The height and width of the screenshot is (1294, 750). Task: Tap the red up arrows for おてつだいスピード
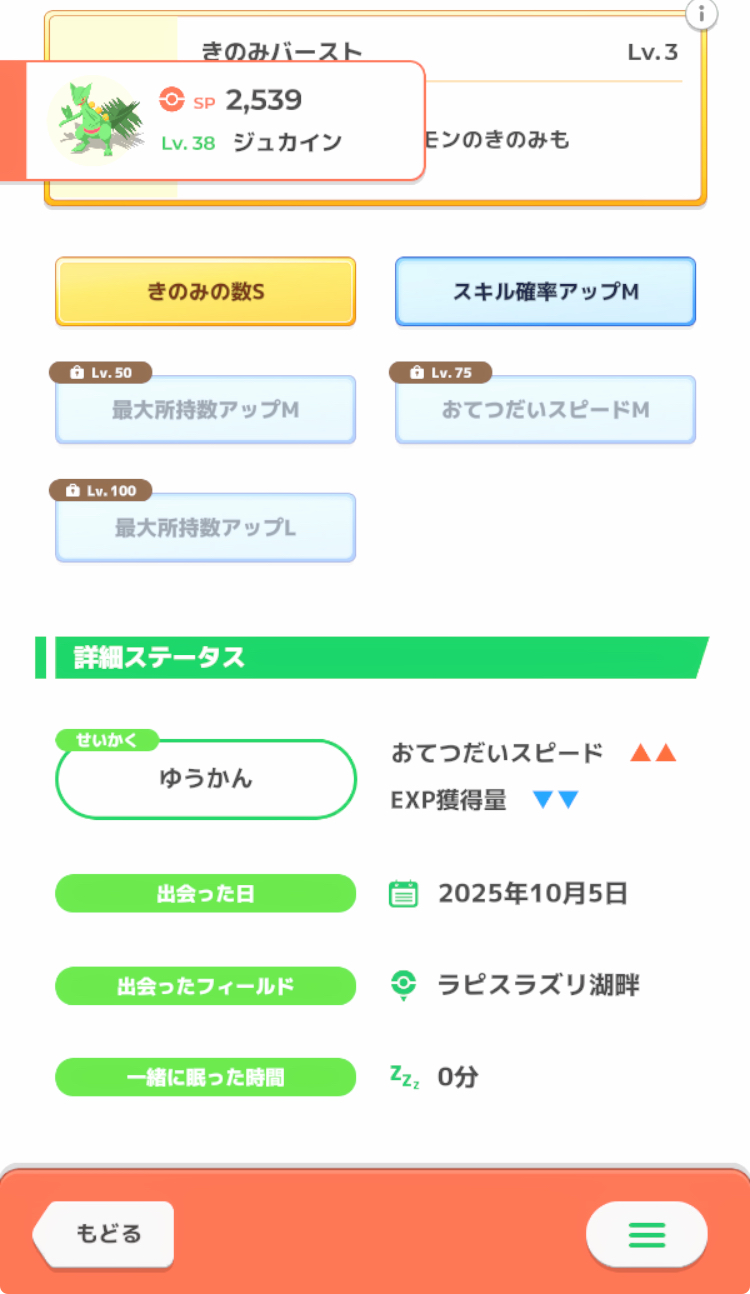pos(653,754)
